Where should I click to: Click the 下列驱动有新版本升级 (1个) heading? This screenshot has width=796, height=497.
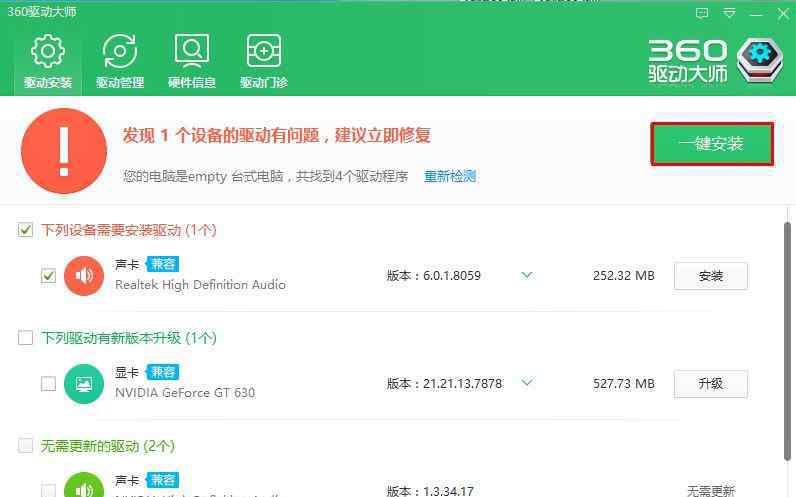[x=129, y=338]
